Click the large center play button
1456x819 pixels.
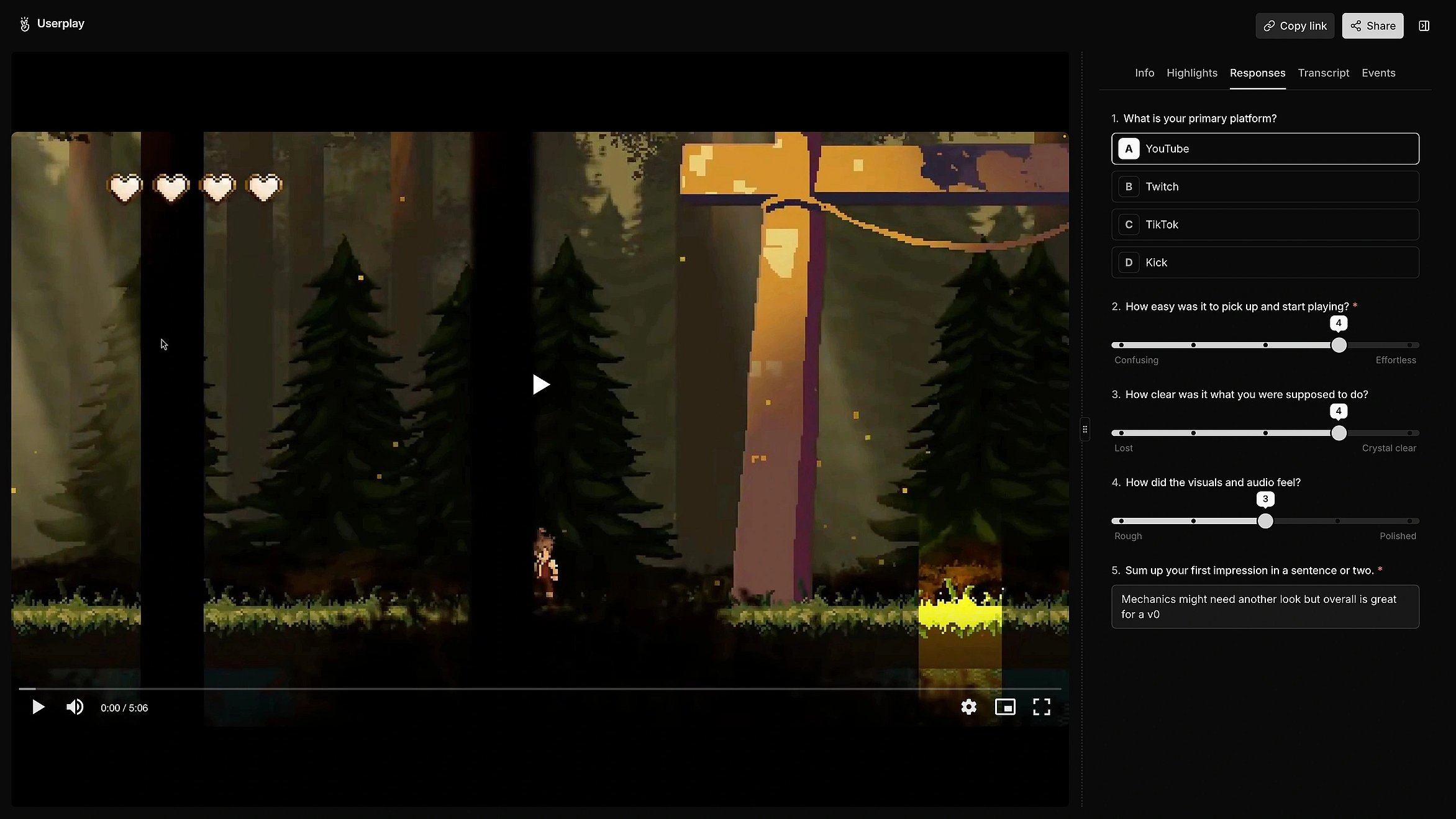point(541,385)
